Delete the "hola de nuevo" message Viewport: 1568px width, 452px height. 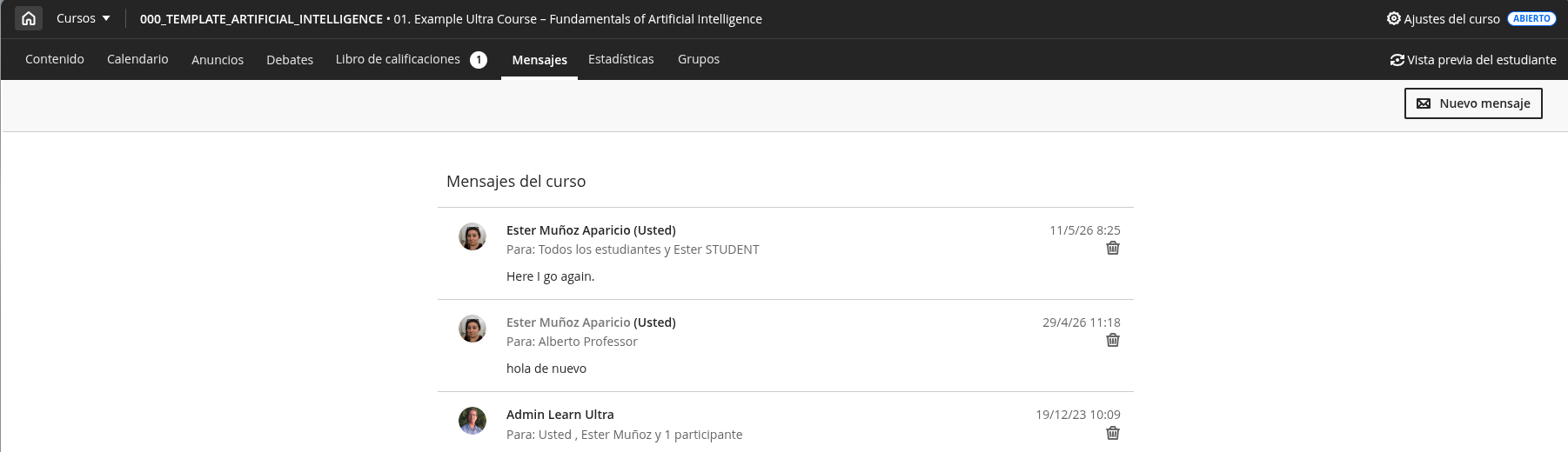[1112, 341]
